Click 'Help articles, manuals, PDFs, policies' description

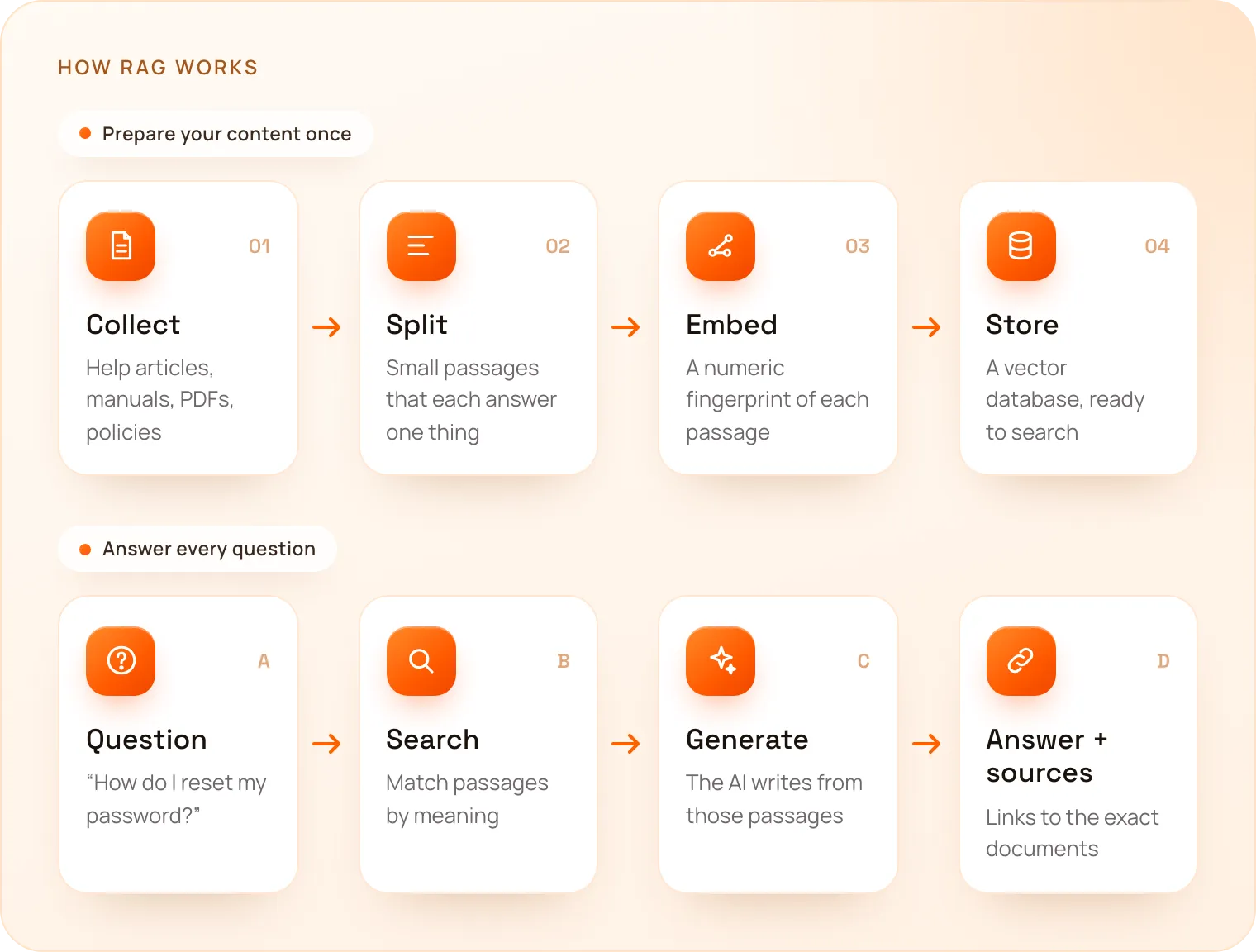pos(159,400)
